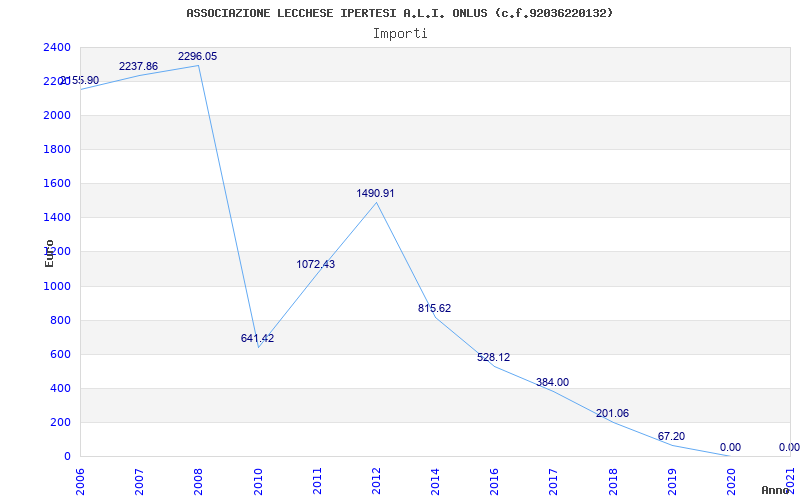Viewport: 800px width, 500px height.
Task: Click the 2016 x-axis year label
Action: point(494,481)
